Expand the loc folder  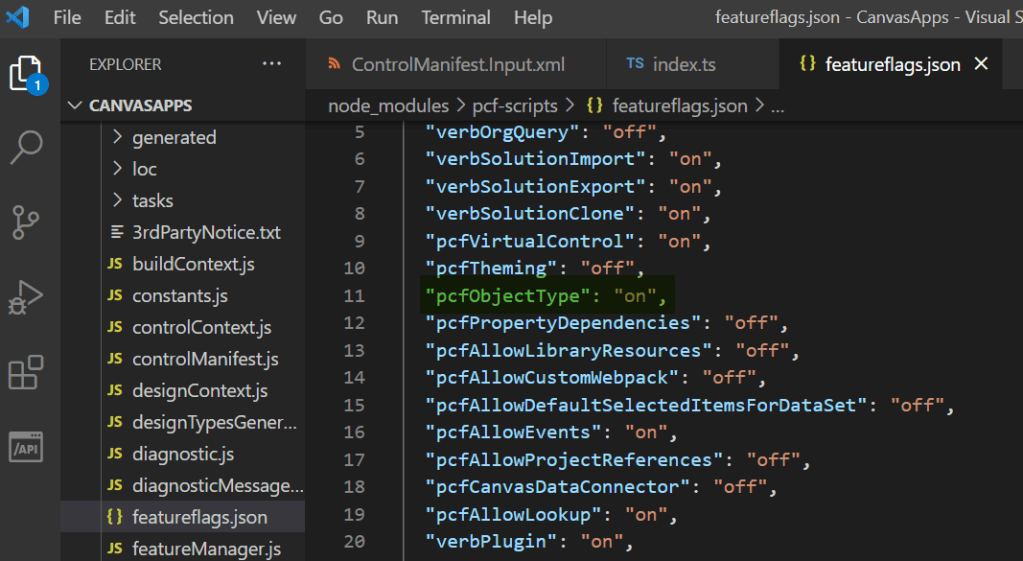coord(144,169)
